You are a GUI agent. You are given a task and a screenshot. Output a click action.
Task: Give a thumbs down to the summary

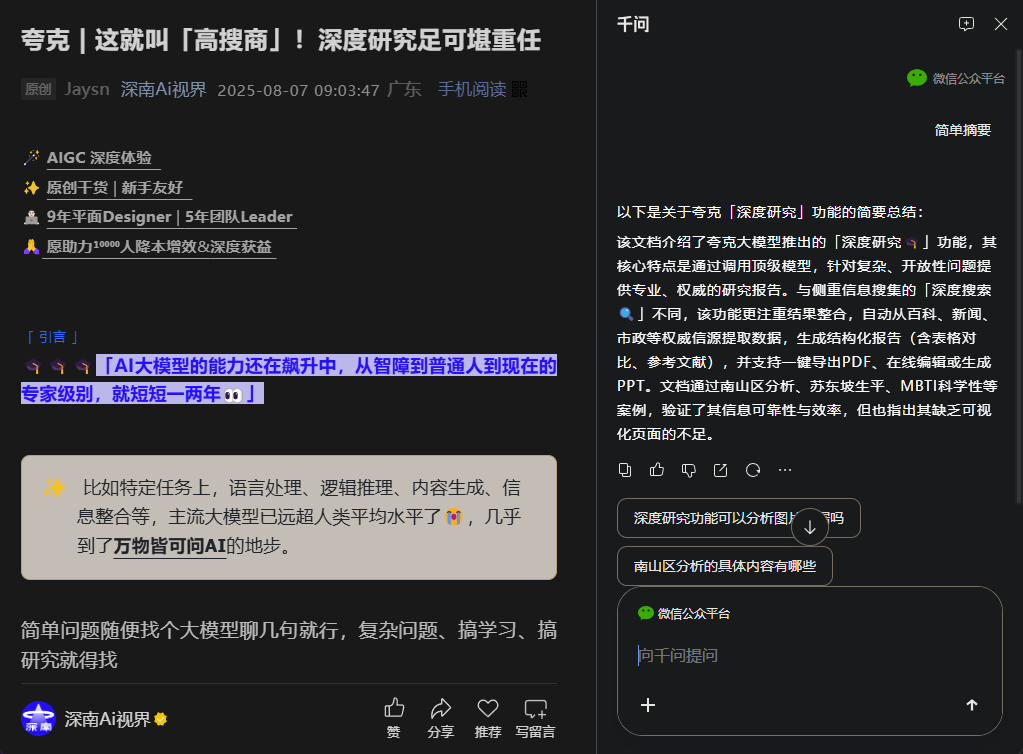688,469
